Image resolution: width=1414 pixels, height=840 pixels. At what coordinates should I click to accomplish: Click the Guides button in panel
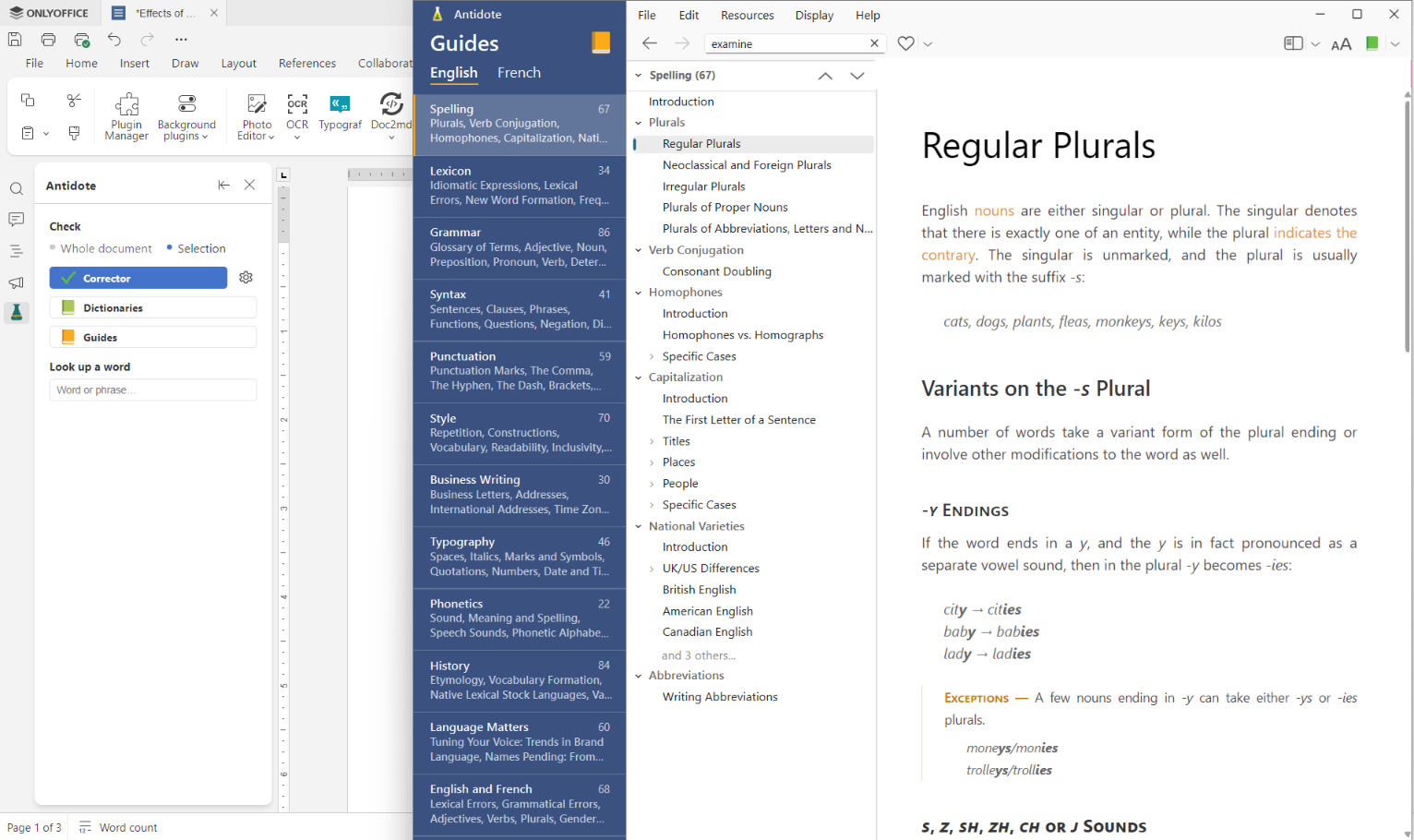pyautogui.click(x=153, y=337)
